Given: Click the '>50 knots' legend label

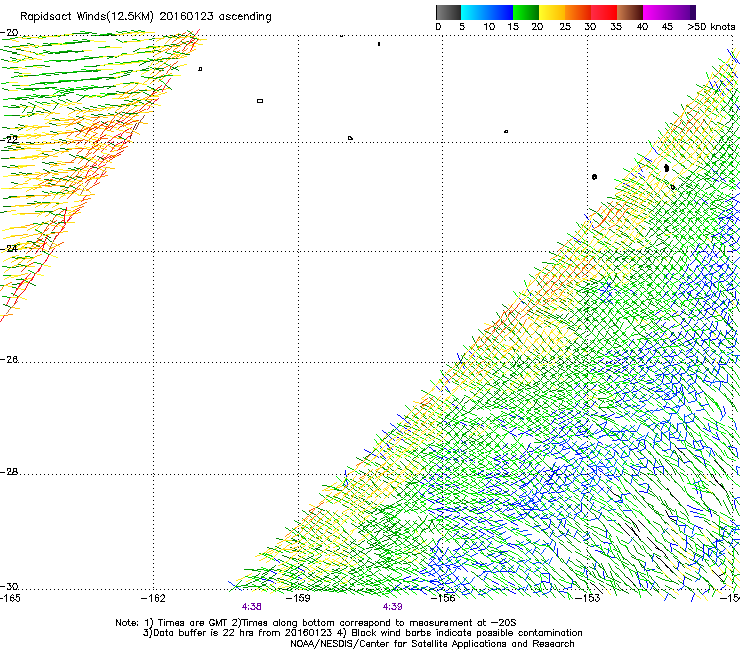Looking at the screenshot, I should 711,27.
